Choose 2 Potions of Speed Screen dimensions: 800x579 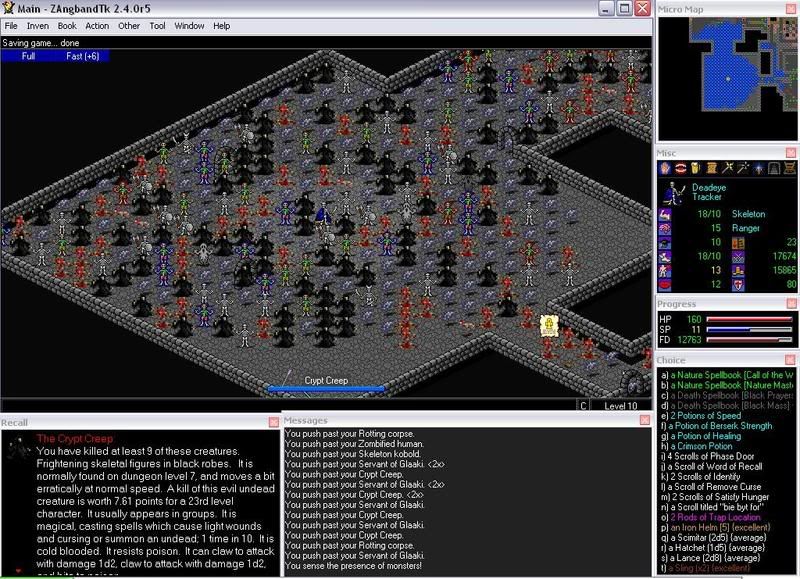point(701,416)
